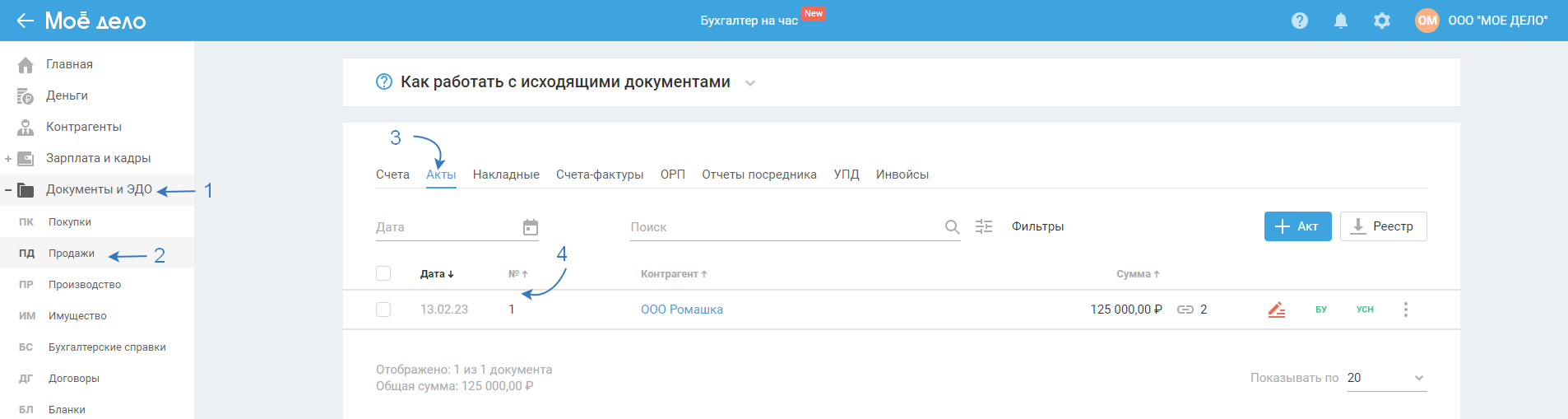Screen dimensions: 1568x419
Task: Click the red signature pen icon in row
Action: [x=1276, y=310]
